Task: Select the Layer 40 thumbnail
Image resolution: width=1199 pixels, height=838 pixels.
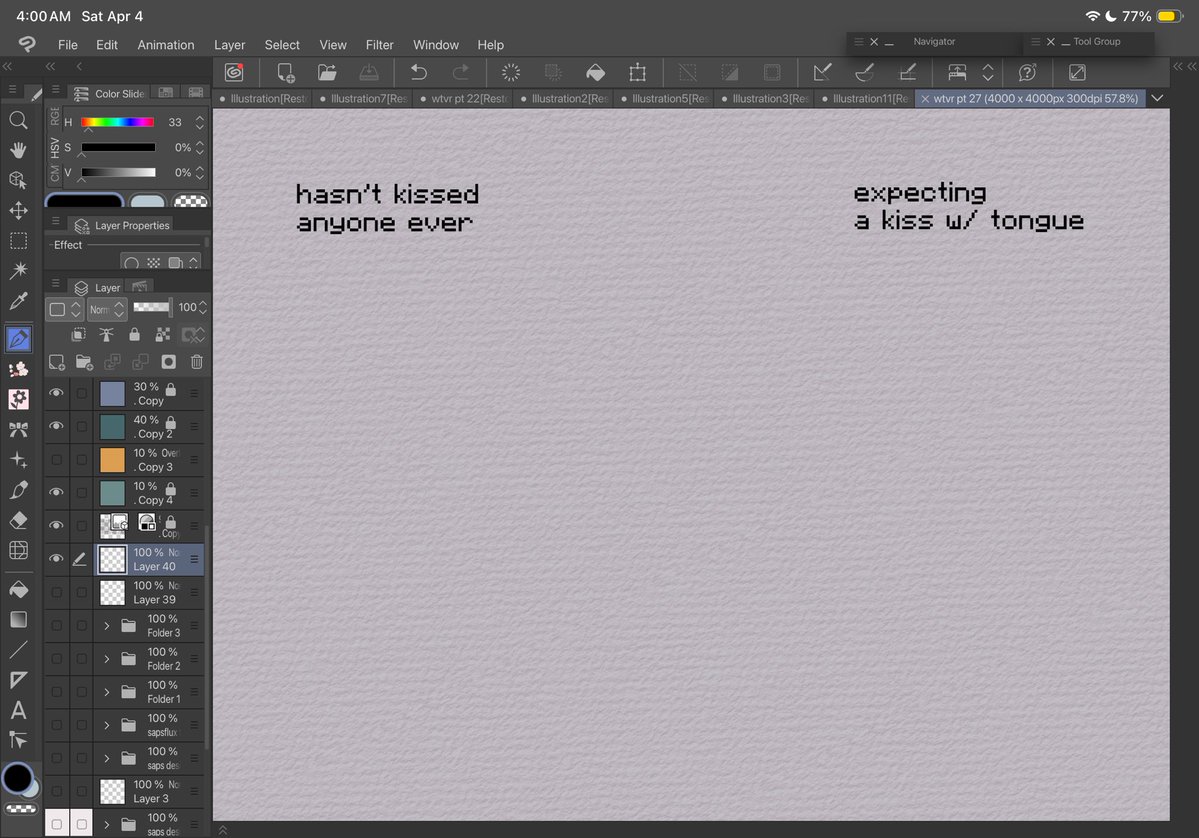Action: [x=112, y=559]
